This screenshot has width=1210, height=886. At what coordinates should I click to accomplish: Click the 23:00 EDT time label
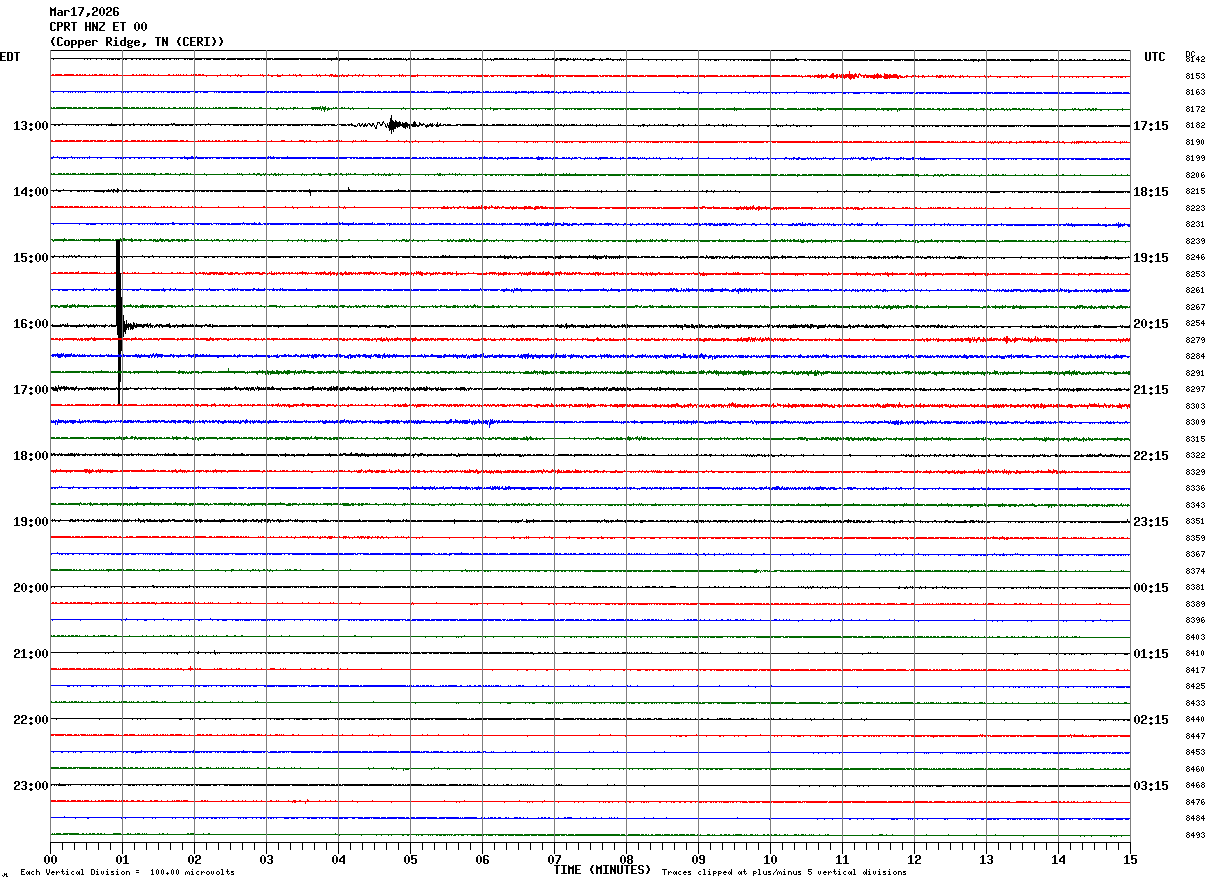click(x=30, y=786)
